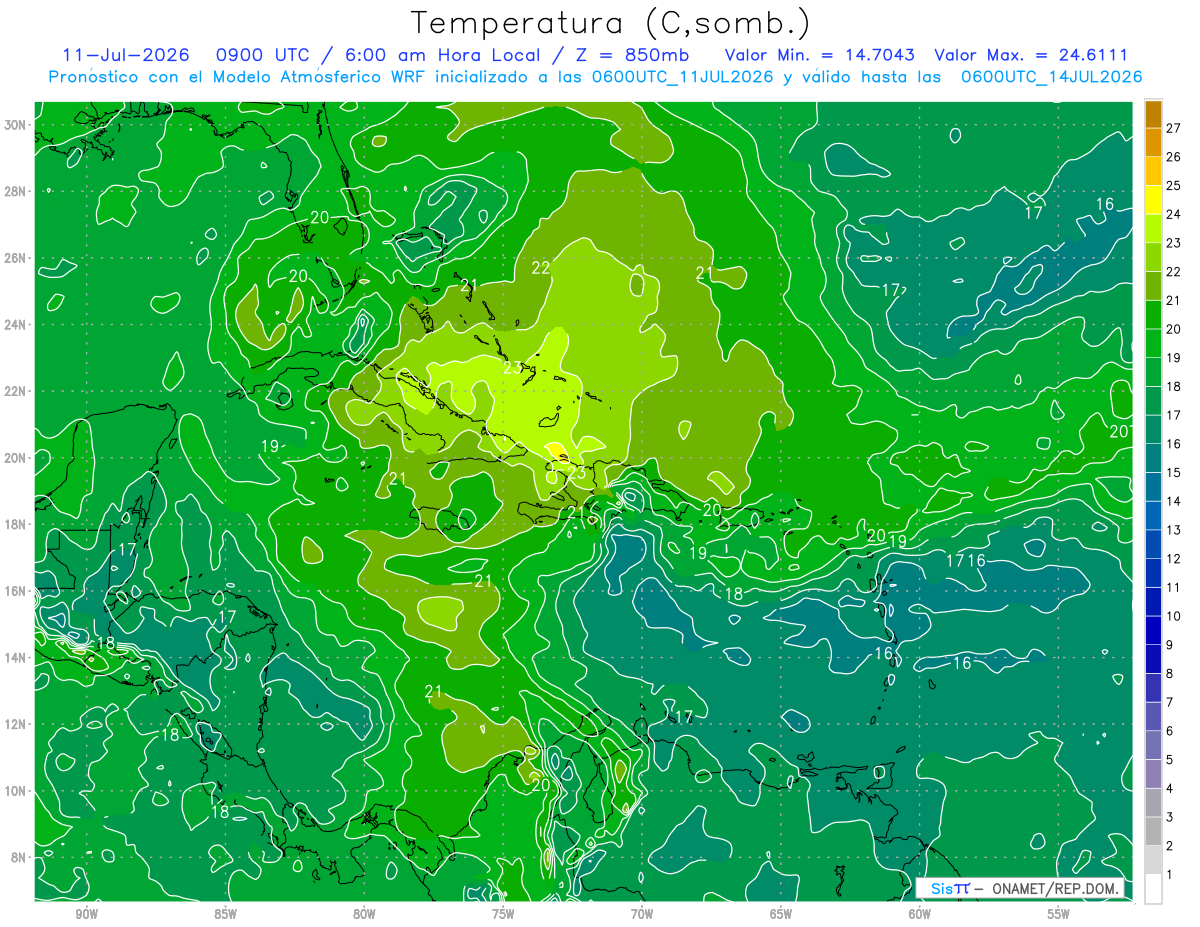Click the yellow colorbar swatch between 24 and 25
Screen dimensions: 1200x927
pos(1153,200)
